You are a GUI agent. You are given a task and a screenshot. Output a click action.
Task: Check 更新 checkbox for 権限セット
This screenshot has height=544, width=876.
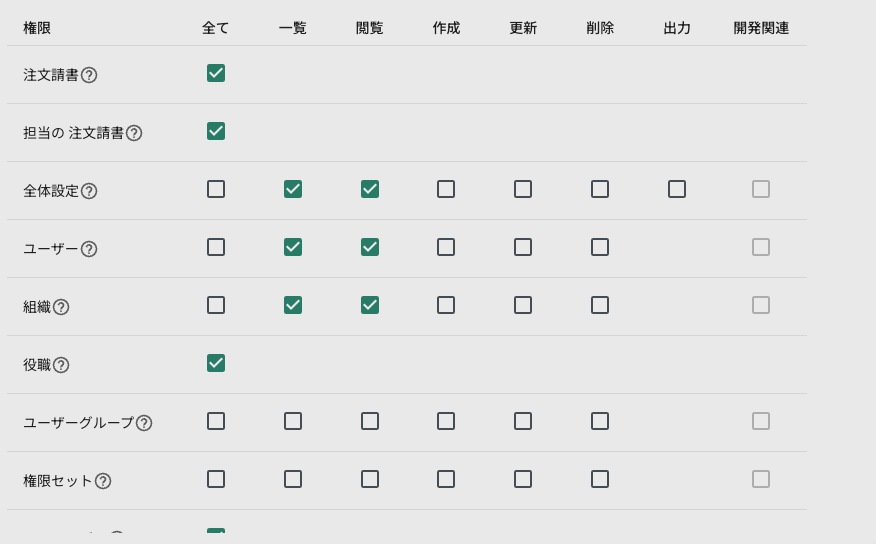coord(523,479)
